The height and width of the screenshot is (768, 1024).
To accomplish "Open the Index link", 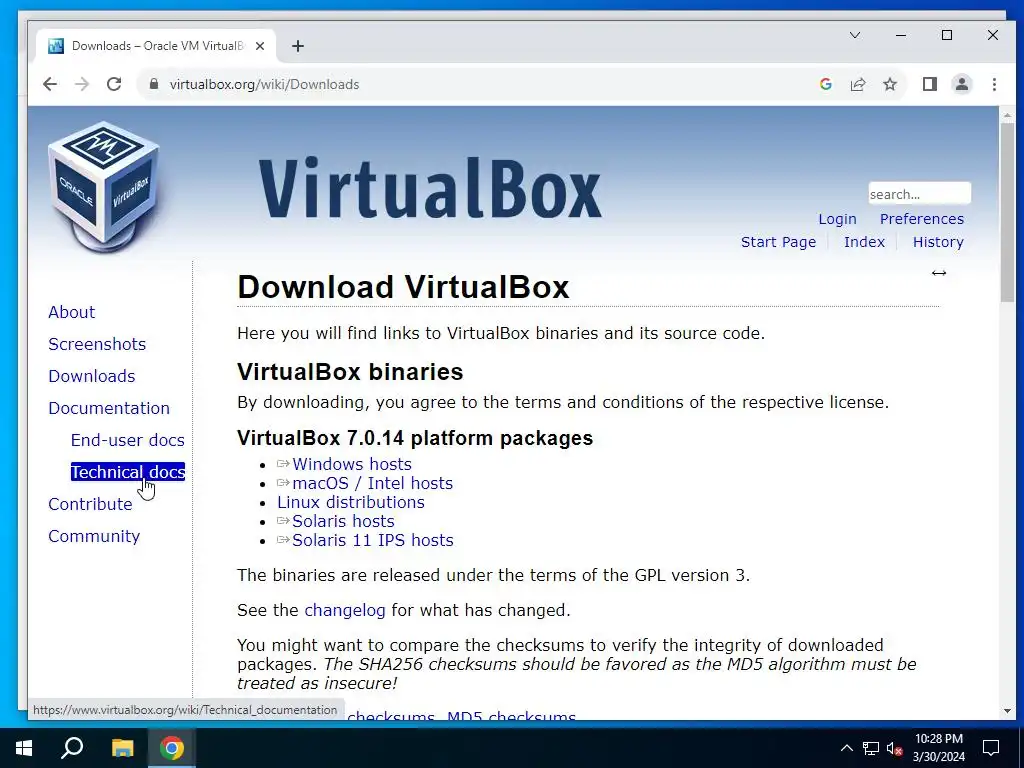I will click(864, 242).
